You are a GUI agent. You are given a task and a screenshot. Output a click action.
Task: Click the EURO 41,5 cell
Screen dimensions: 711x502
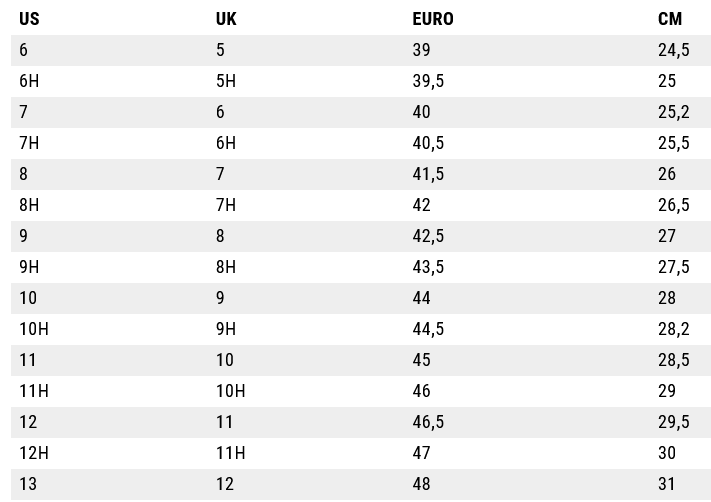tap(428, 174)
